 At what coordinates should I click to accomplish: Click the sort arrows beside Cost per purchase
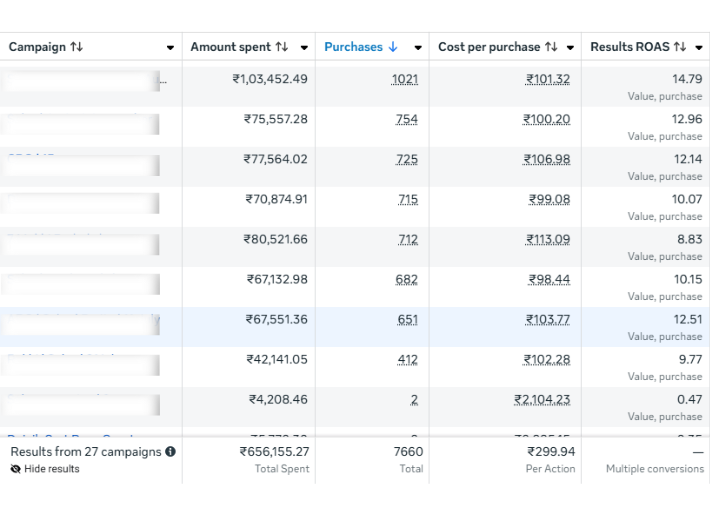coord(551,47)
